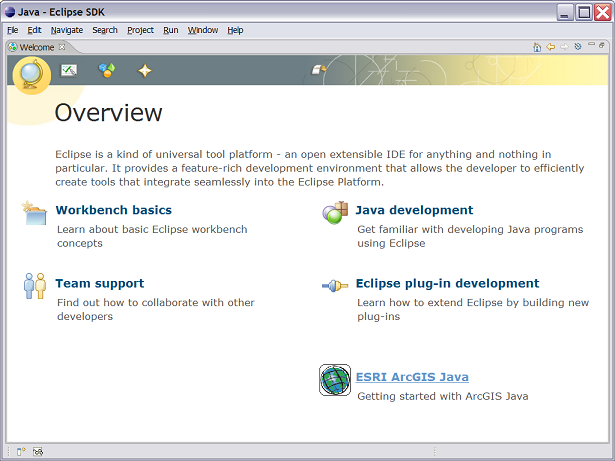The height and width of the screenshot is (461, 615).
Task: Go to the Workbench via the banner icon
Action: [x=319, y=69]
